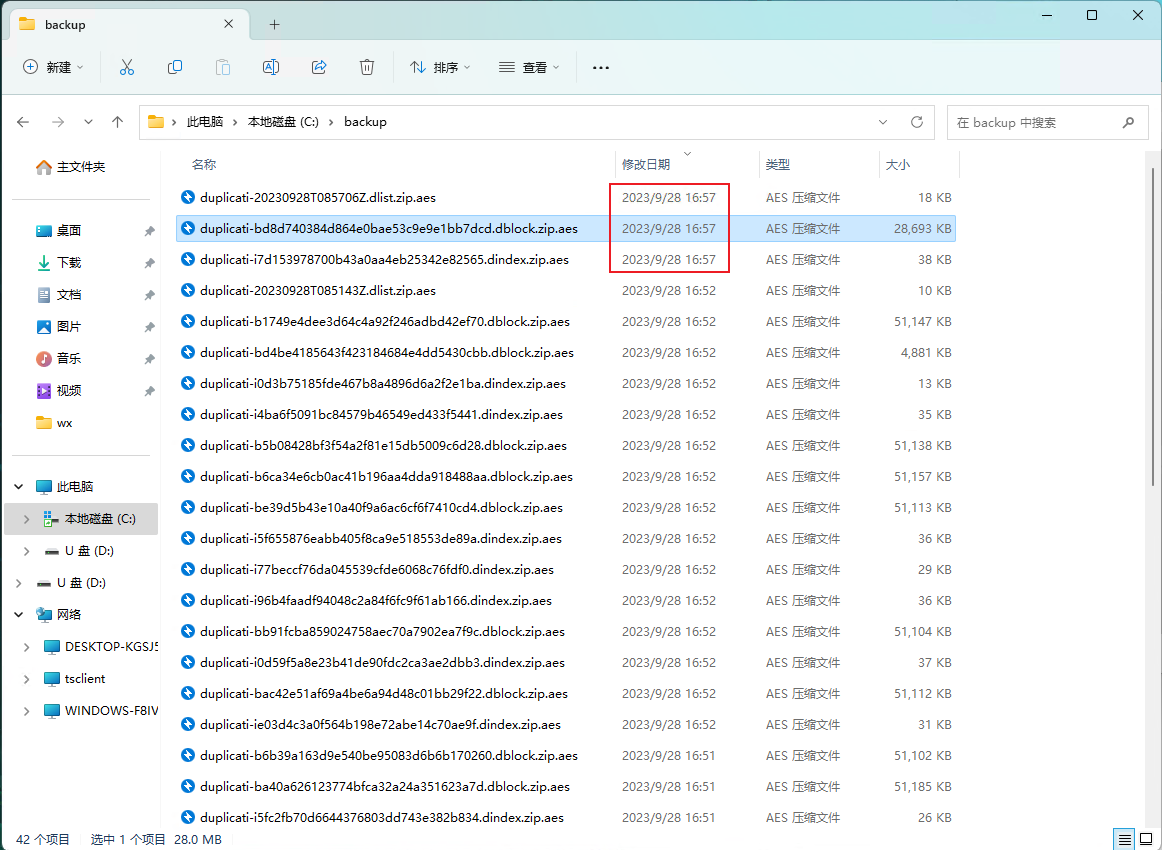Open the 查看 view dropdown
This screenshot has width=1162, height=850.
(529, 67)
